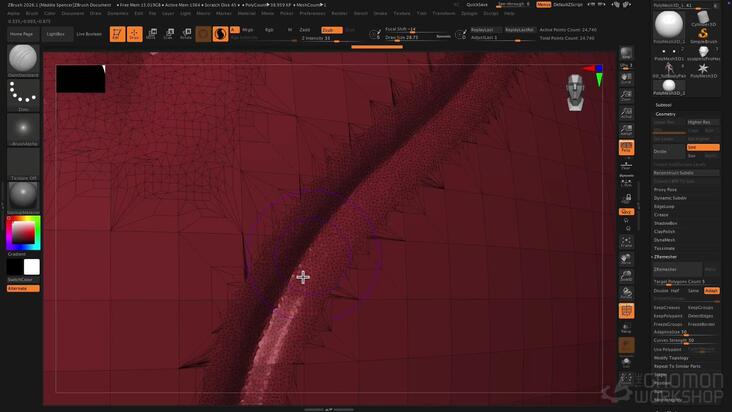
Task: Select the Move transform icon
Action: click(151, 34)
